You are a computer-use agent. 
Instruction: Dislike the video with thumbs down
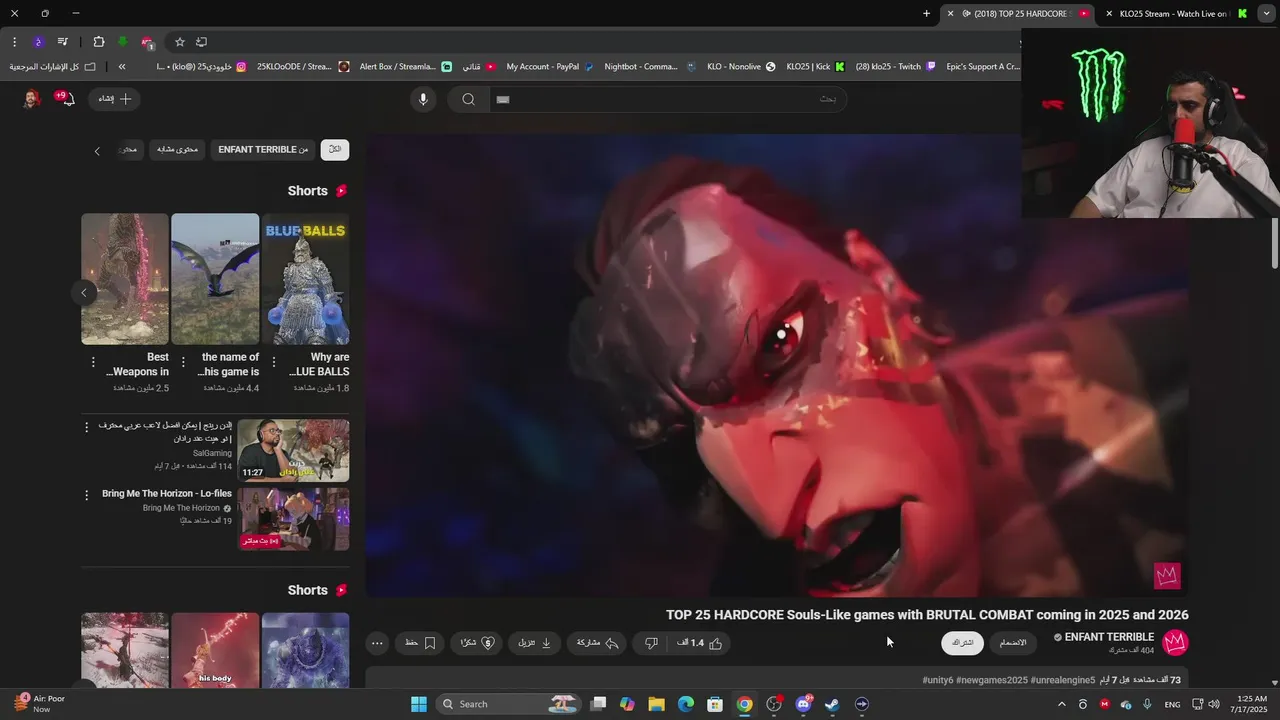click(x=651, y=643)
